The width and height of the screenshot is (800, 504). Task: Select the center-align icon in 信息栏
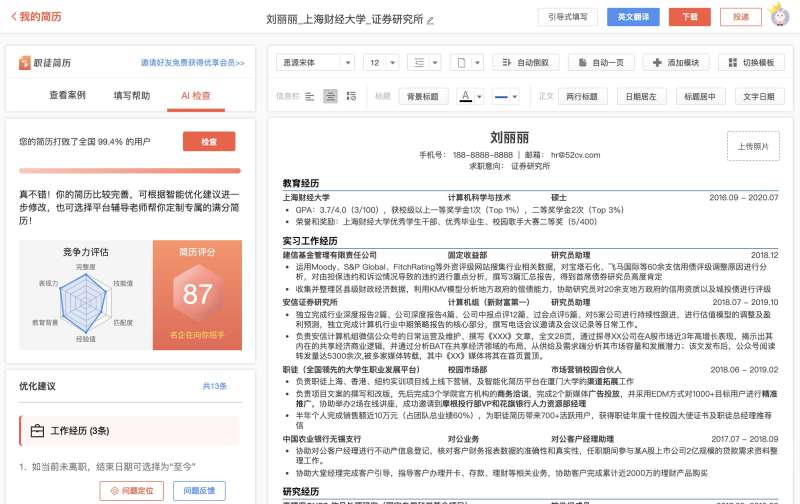(x=331, y=96)
